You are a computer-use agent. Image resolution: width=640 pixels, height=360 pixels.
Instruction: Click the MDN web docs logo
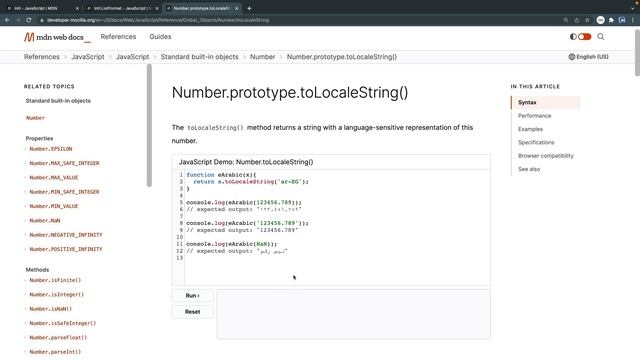click(57, 37)
